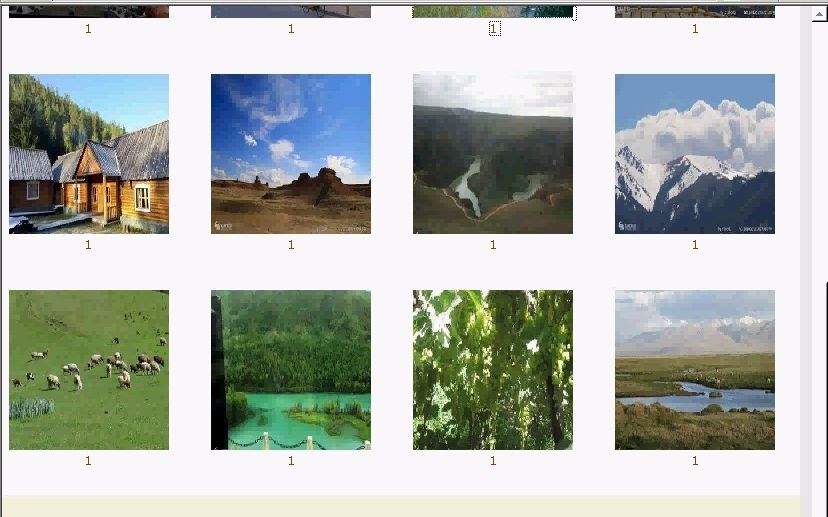828x517 pixels.
Task: Open the desert rock formation thumbnail
Action: (x=291, y=154)
